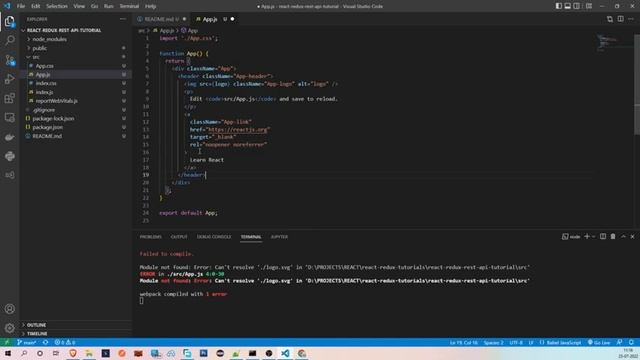The height and width of the screenshot is (360, 640).
Task: Open the Extensions view
Action: (x=10, y=98)
